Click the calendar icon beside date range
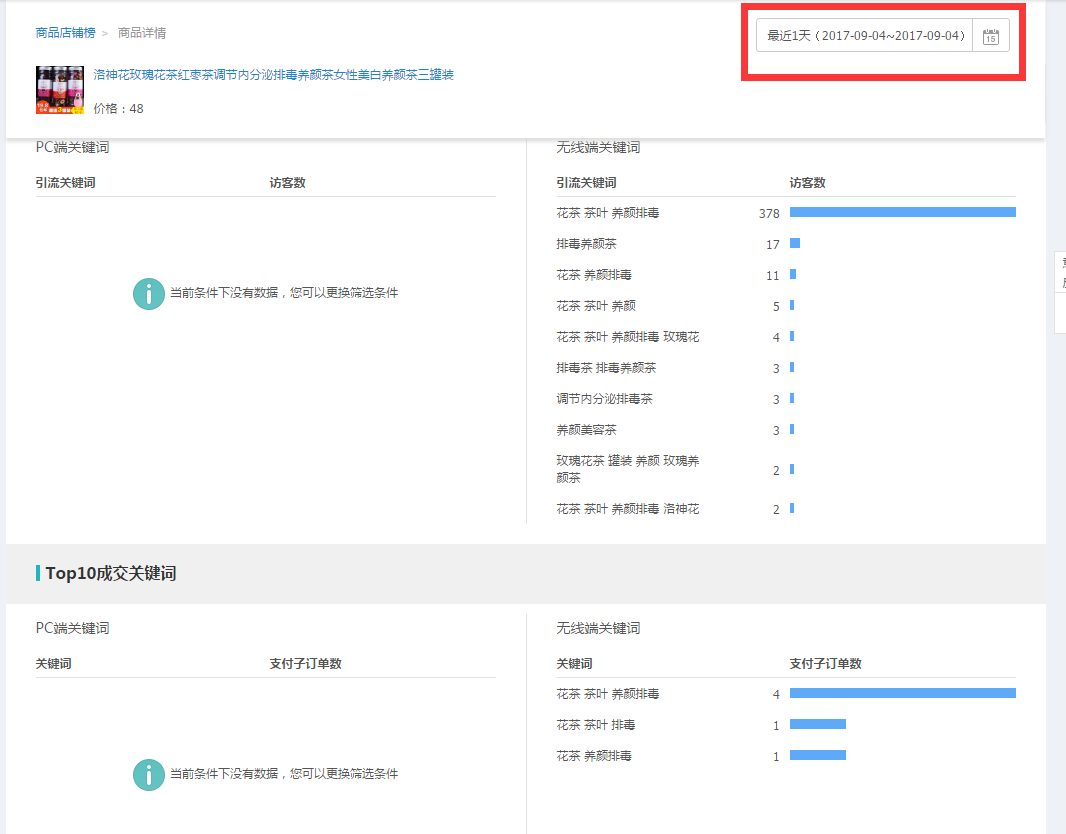This screenshot has width=1066, height=834. [x=990, y=36]
